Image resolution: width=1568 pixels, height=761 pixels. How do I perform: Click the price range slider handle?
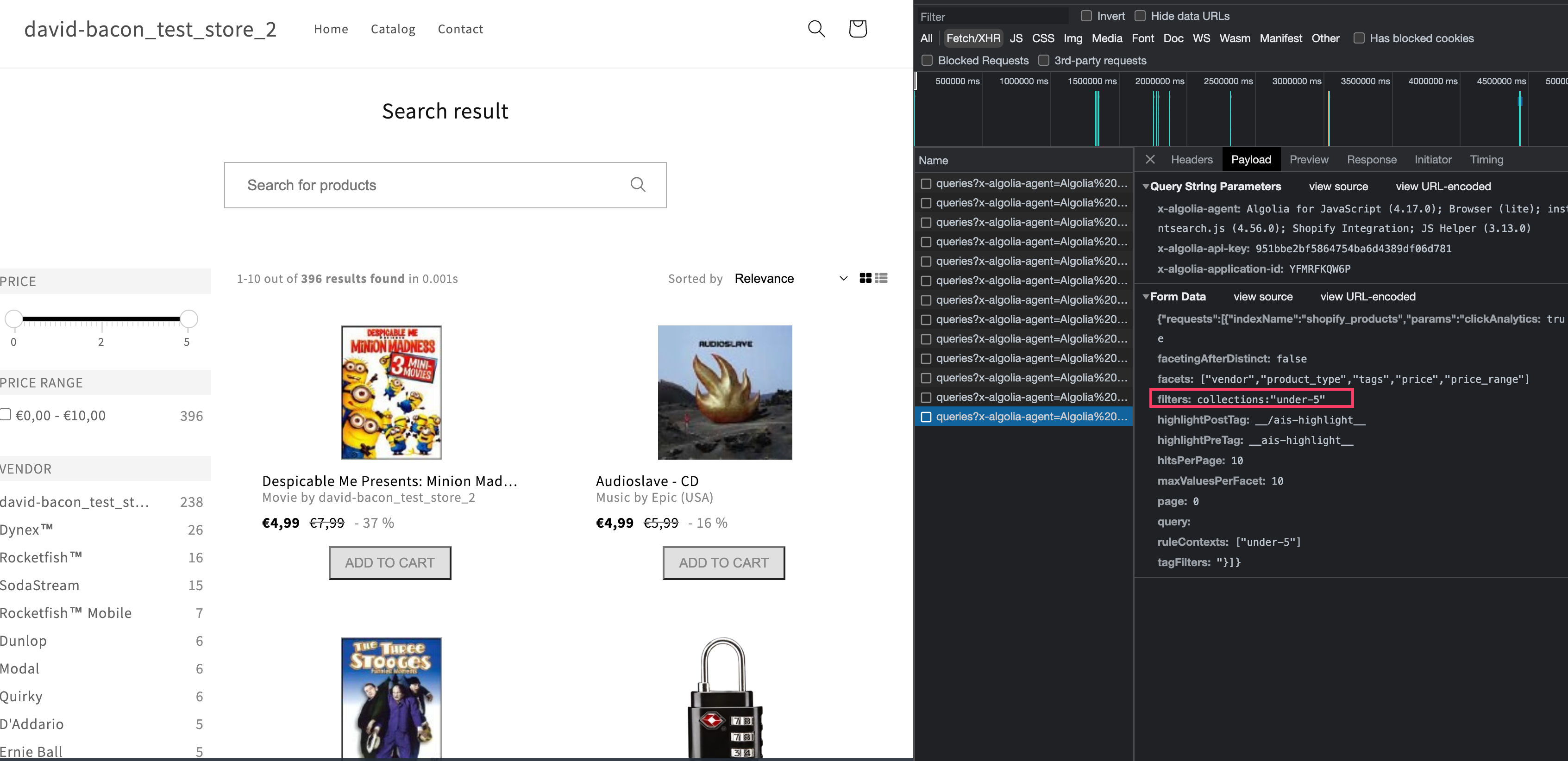click(187, 318)
